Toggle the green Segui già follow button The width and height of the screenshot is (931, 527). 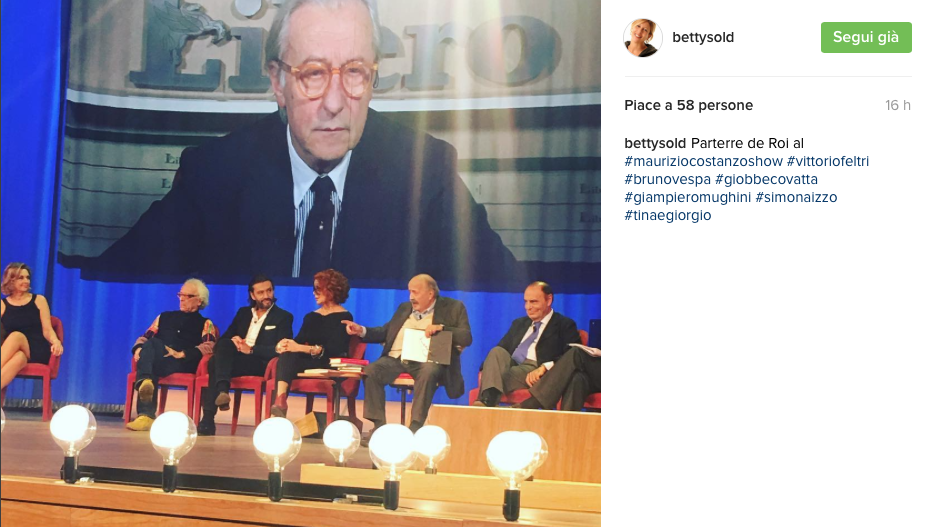[866, 37]
